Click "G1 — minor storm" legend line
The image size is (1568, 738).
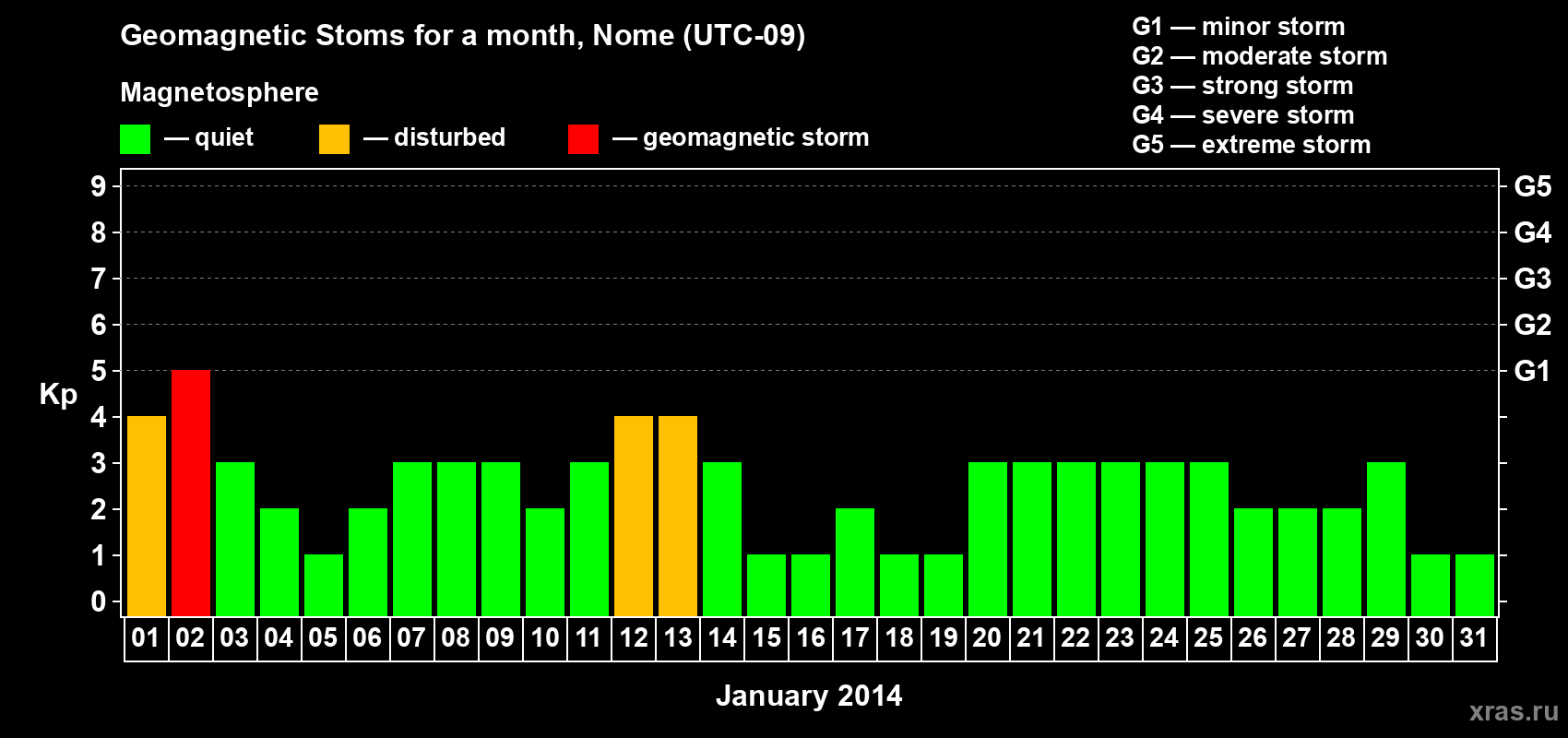tap(1239, 27)
